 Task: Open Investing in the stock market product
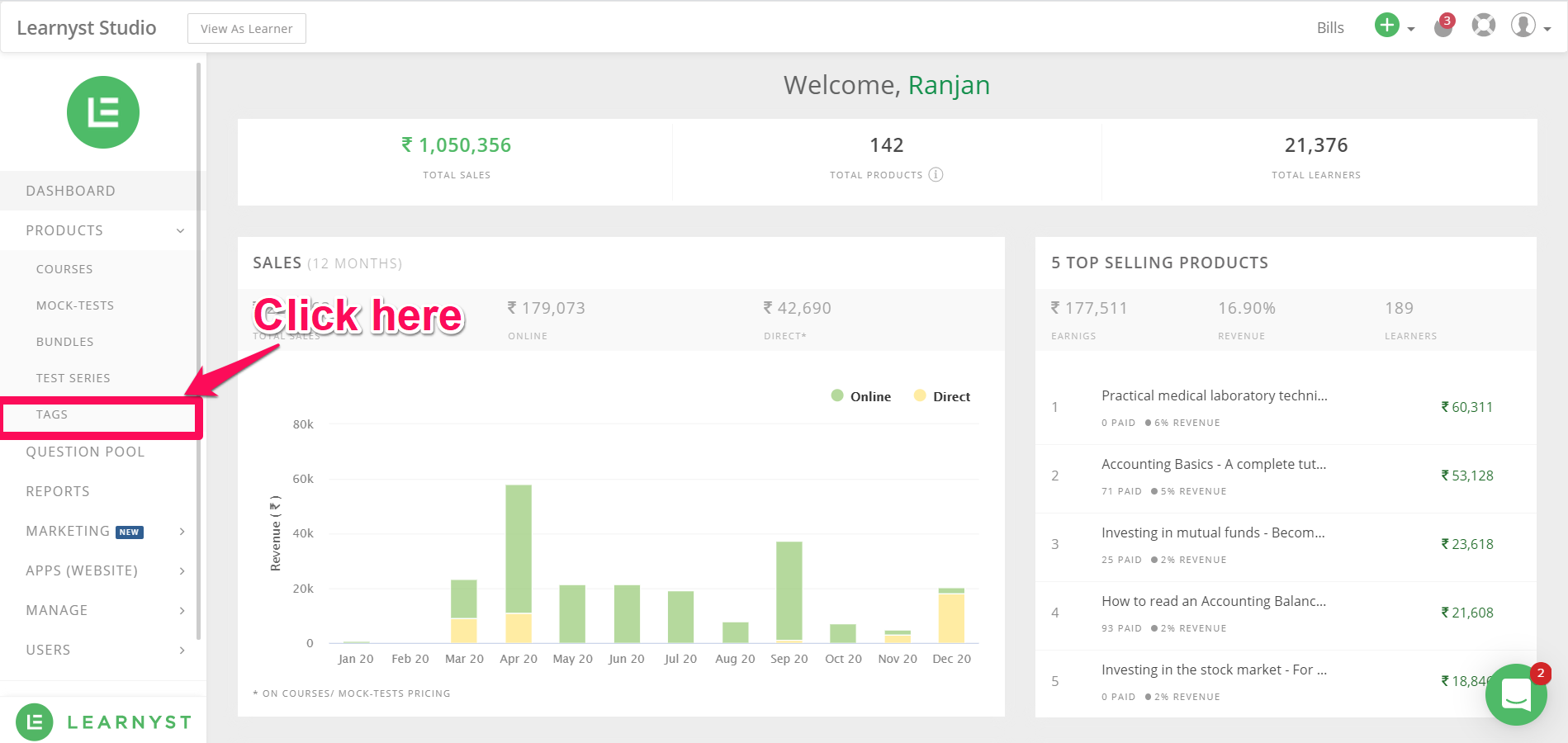(x=1214, y=670)
